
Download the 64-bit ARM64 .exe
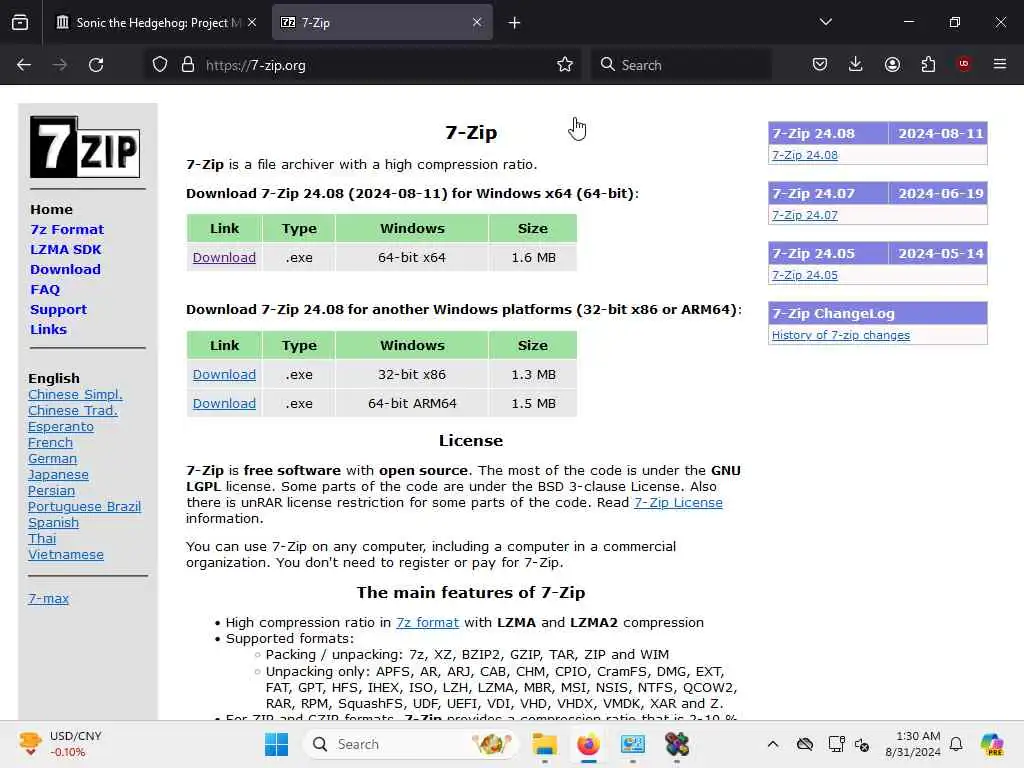point(224,403)
